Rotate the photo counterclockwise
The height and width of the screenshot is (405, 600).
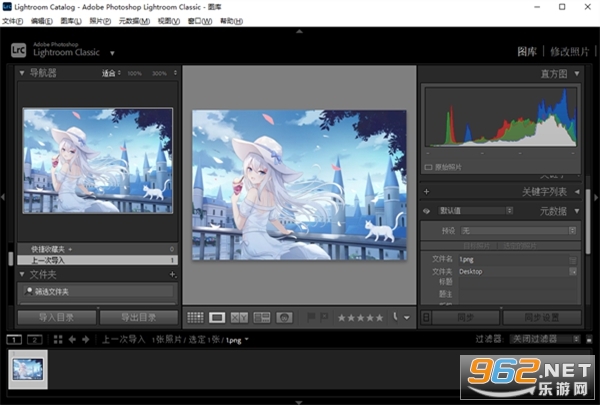coord(395,317)
